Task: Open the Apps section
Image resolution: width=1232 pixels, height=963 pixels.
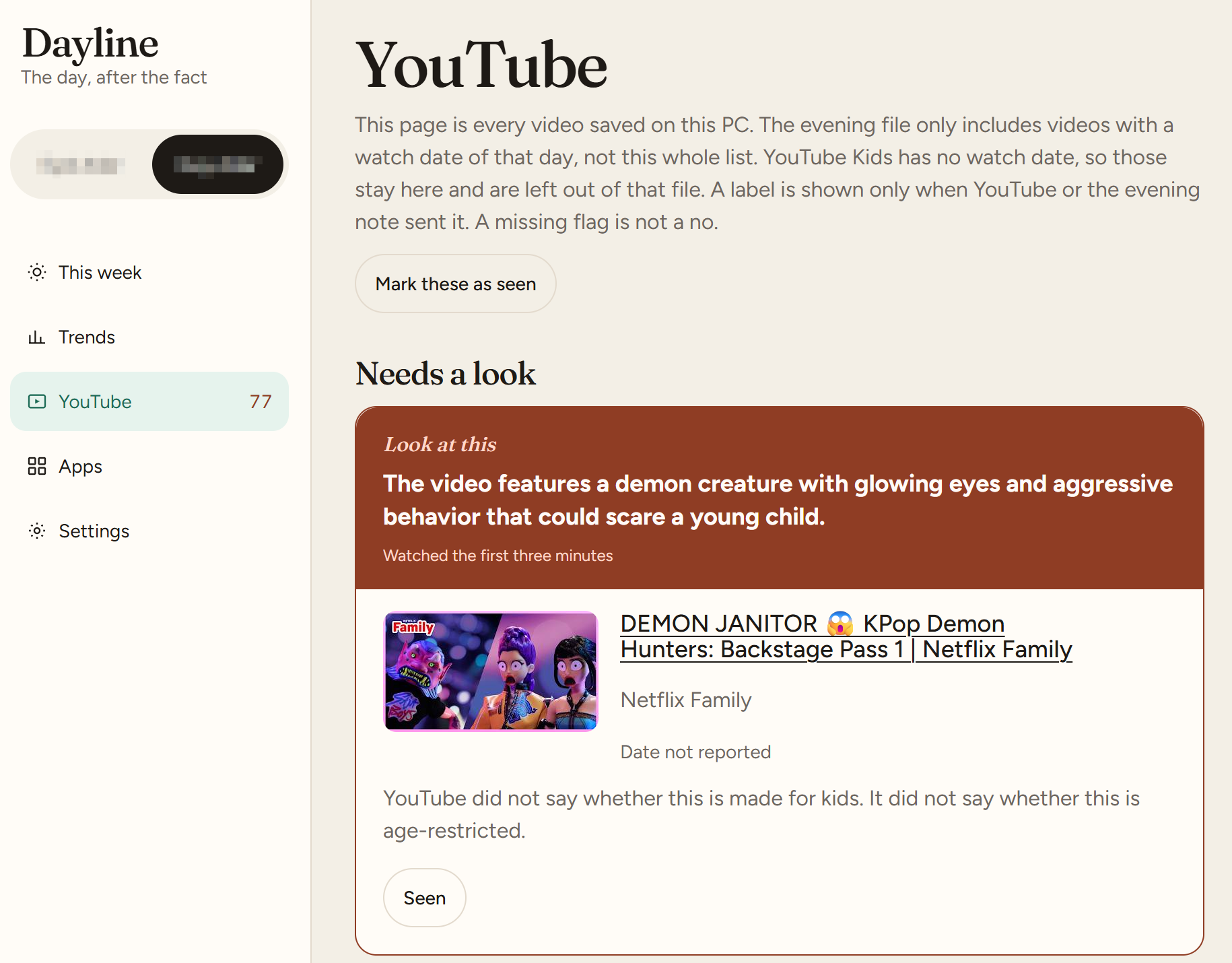Action: point(149,466)
